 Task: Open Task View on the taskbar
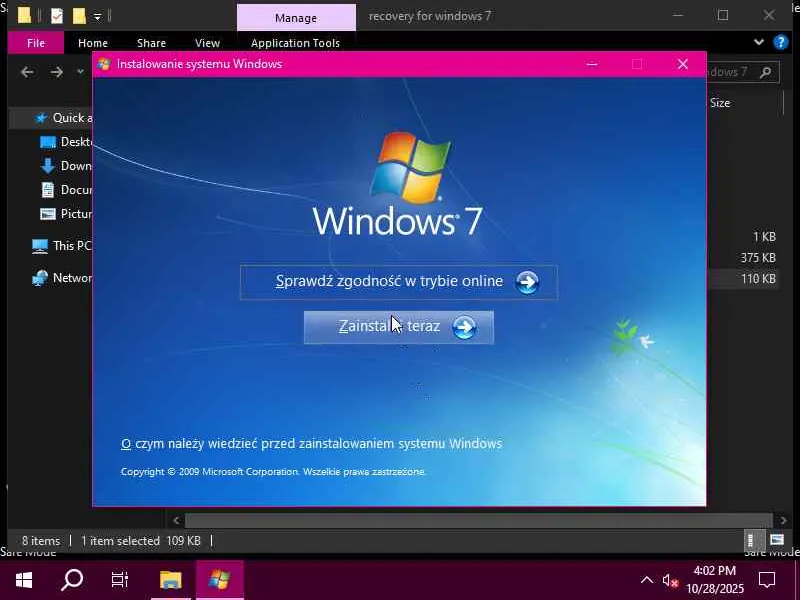point(120,580)
